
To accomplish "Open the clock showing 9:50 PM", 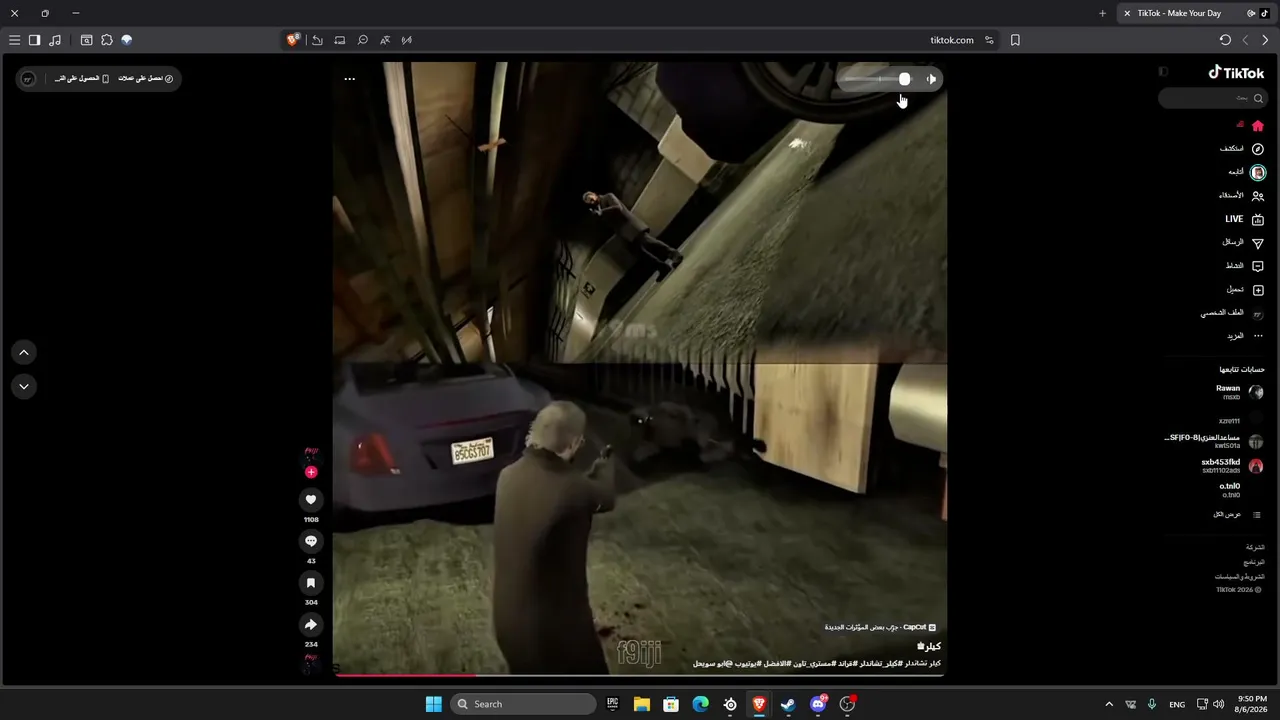I will tap(1252, 704).
